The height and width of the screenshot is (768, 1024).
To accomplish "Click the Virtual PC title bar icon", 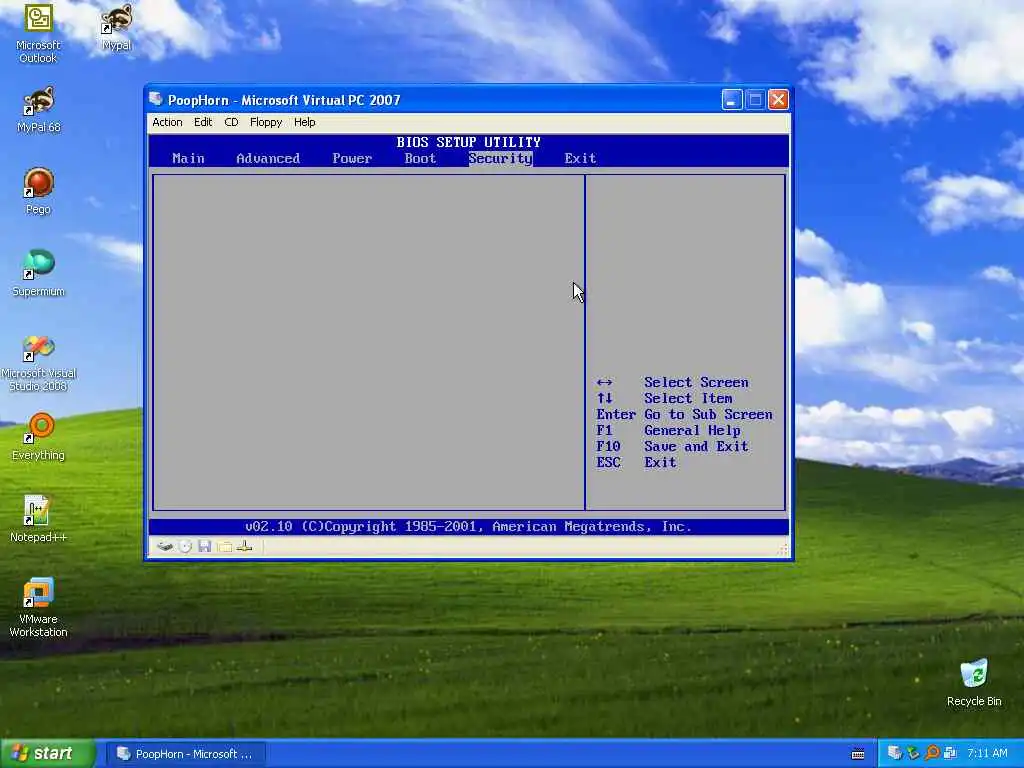I will click(x=155, y=99).
